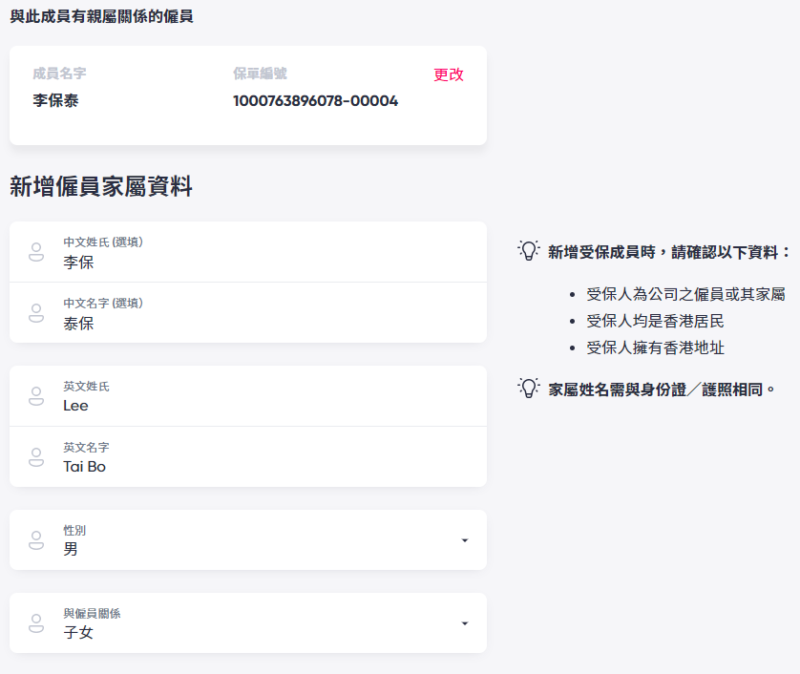Screen dimensions: 800x674
Task: Click the person icon in the 與僱員關係 field
Action: coord(36,623)
